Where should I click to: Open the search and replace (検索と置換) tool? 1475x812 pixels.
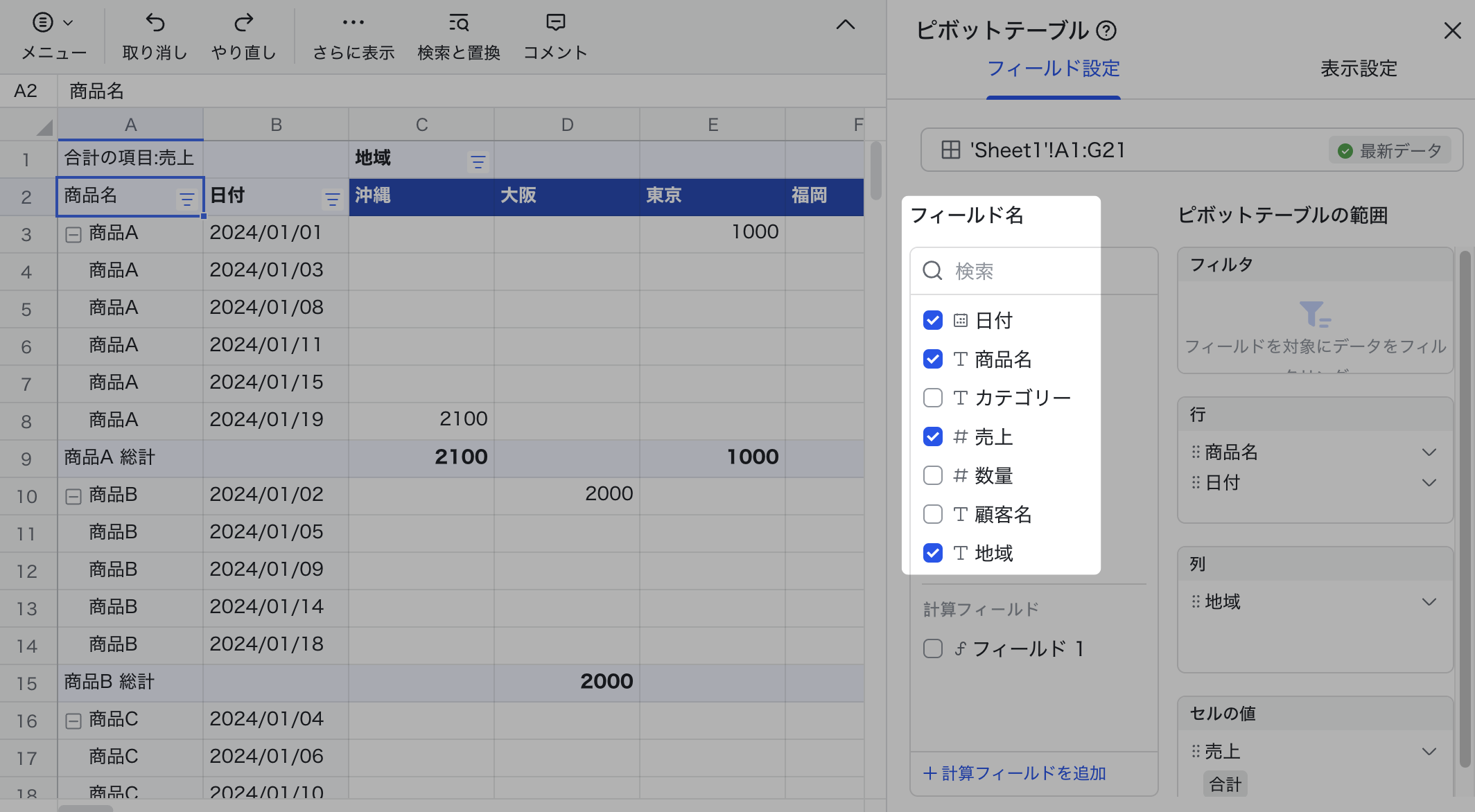point(458,24)
